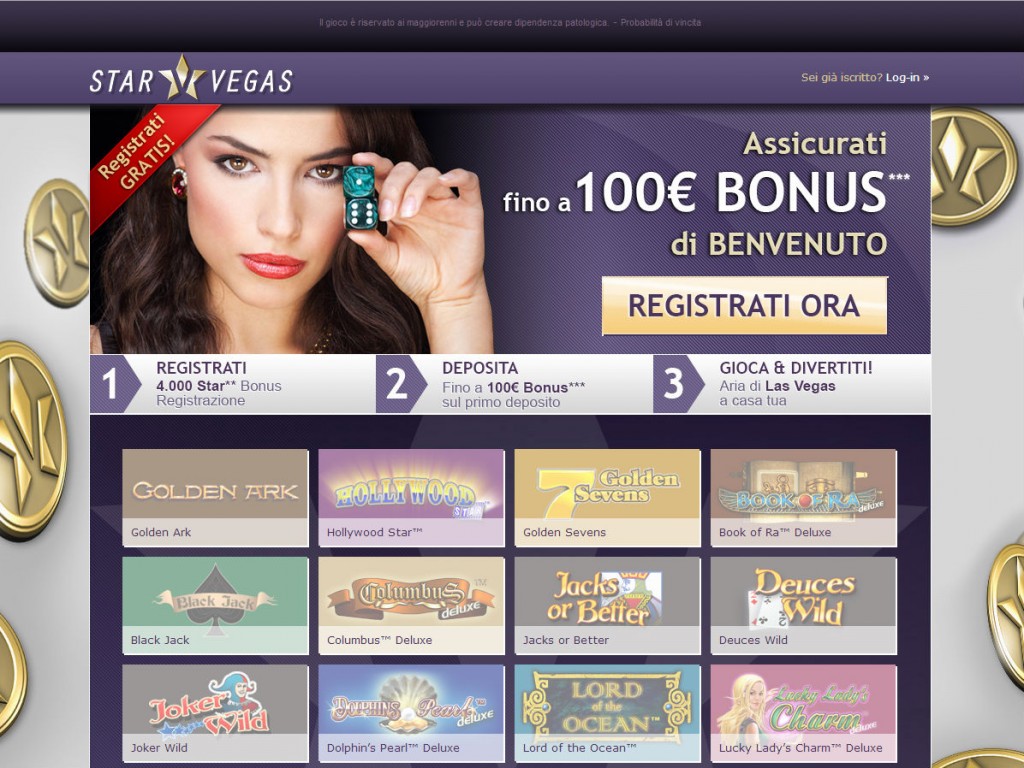1024x768 pixels.
Task: Select step 2 Deposita arrow icon
Action: pyautogui.click(x=401, y=384)
